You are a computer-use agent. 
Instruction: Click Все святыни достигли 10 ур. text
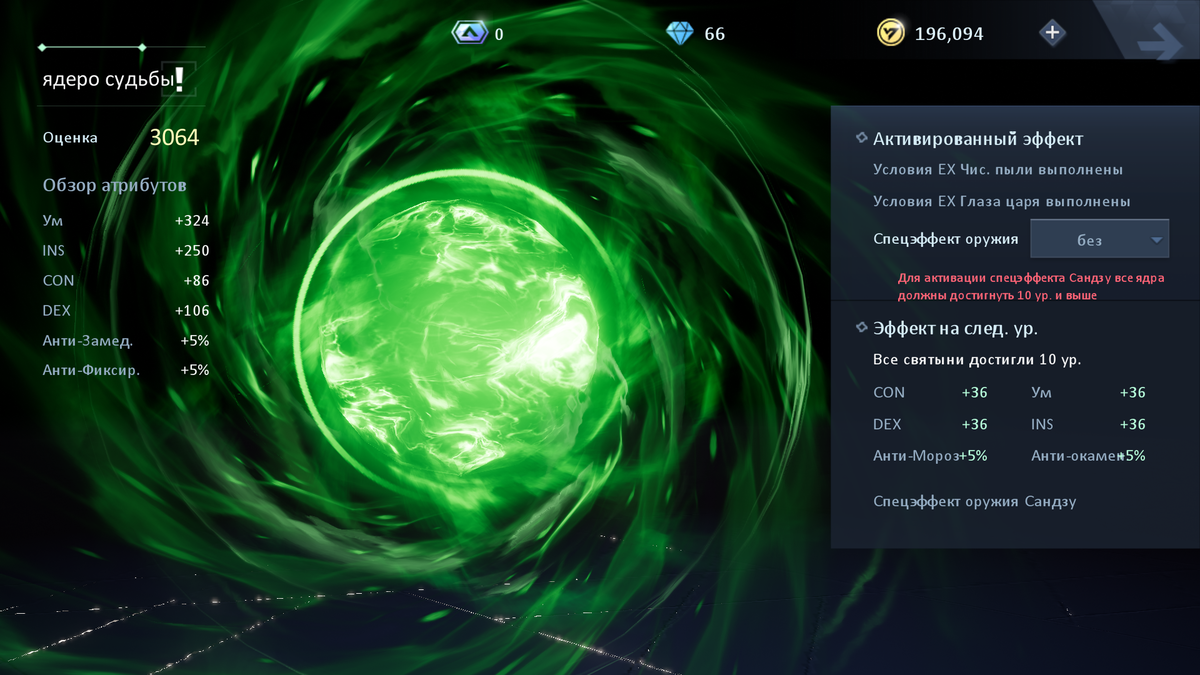click(x=977, y=359)
